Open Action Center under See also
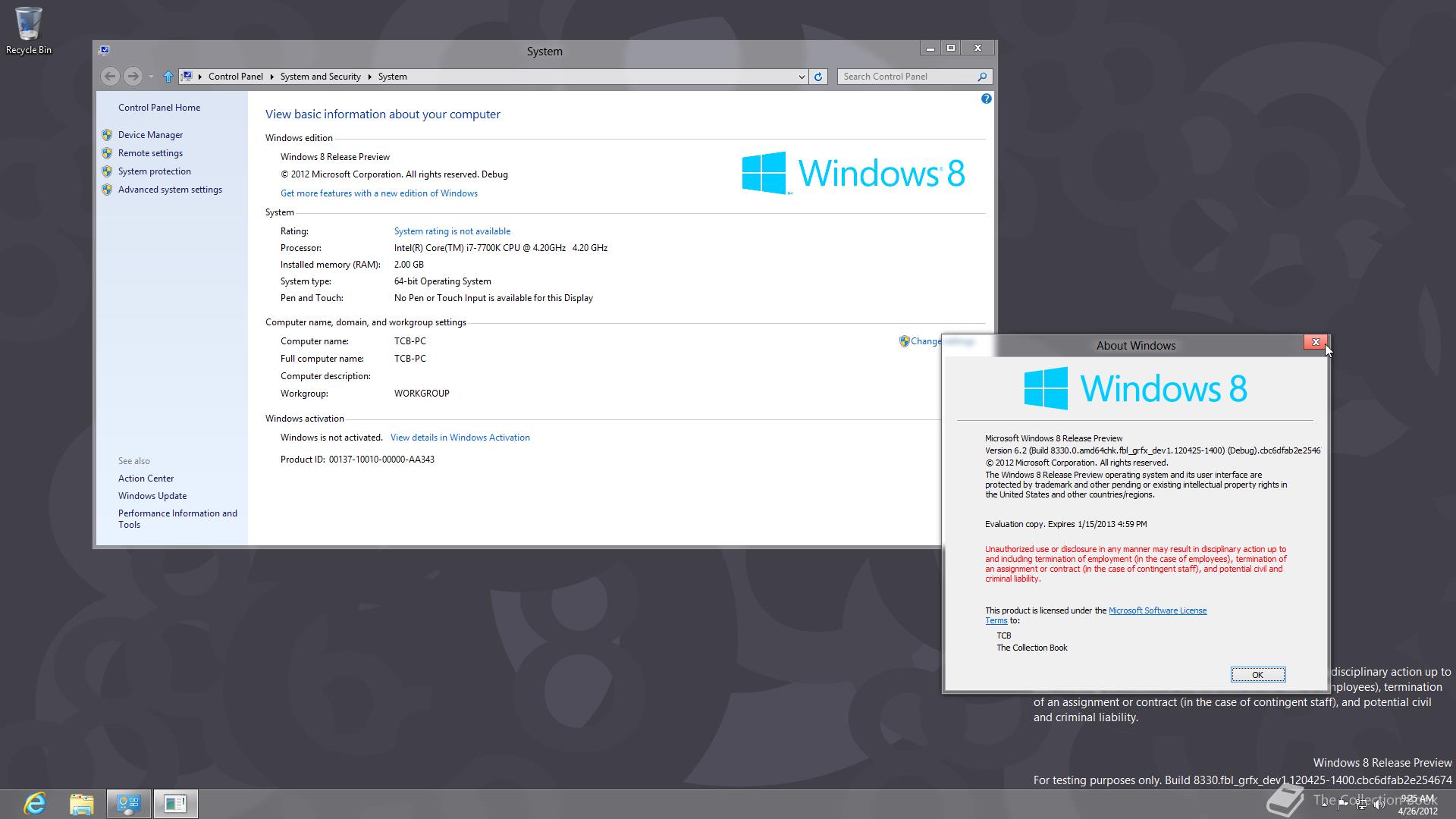 146,479
